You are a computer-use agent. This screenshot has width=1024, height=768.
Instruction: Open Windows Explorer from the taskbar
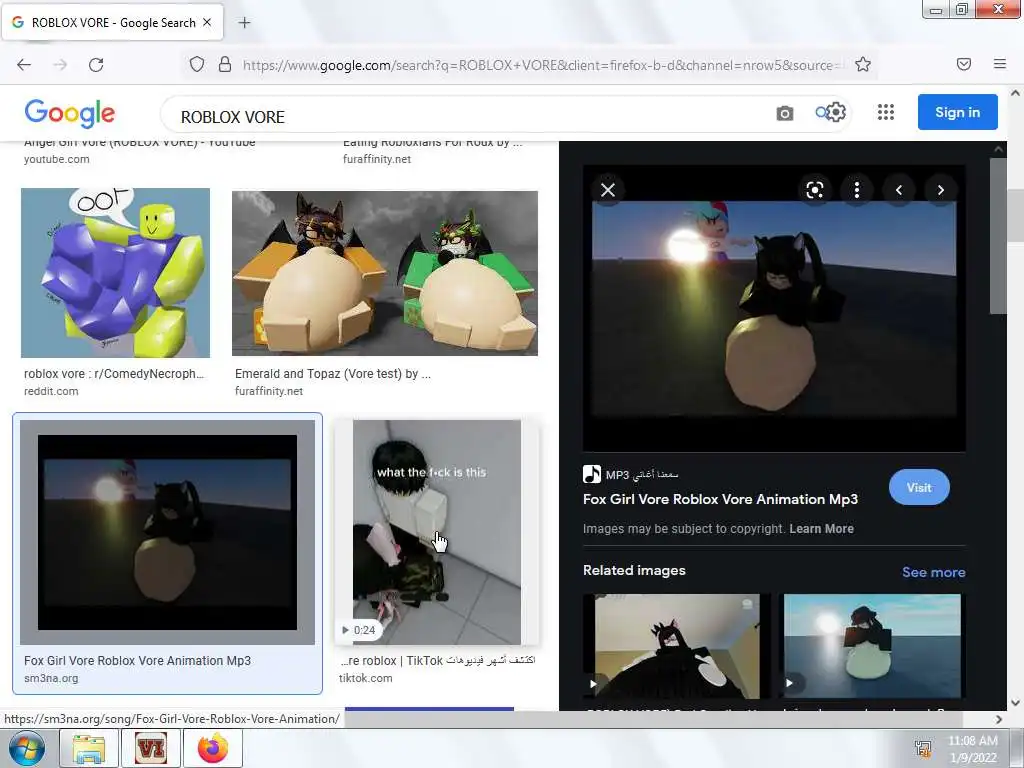[x=89, y=748]
